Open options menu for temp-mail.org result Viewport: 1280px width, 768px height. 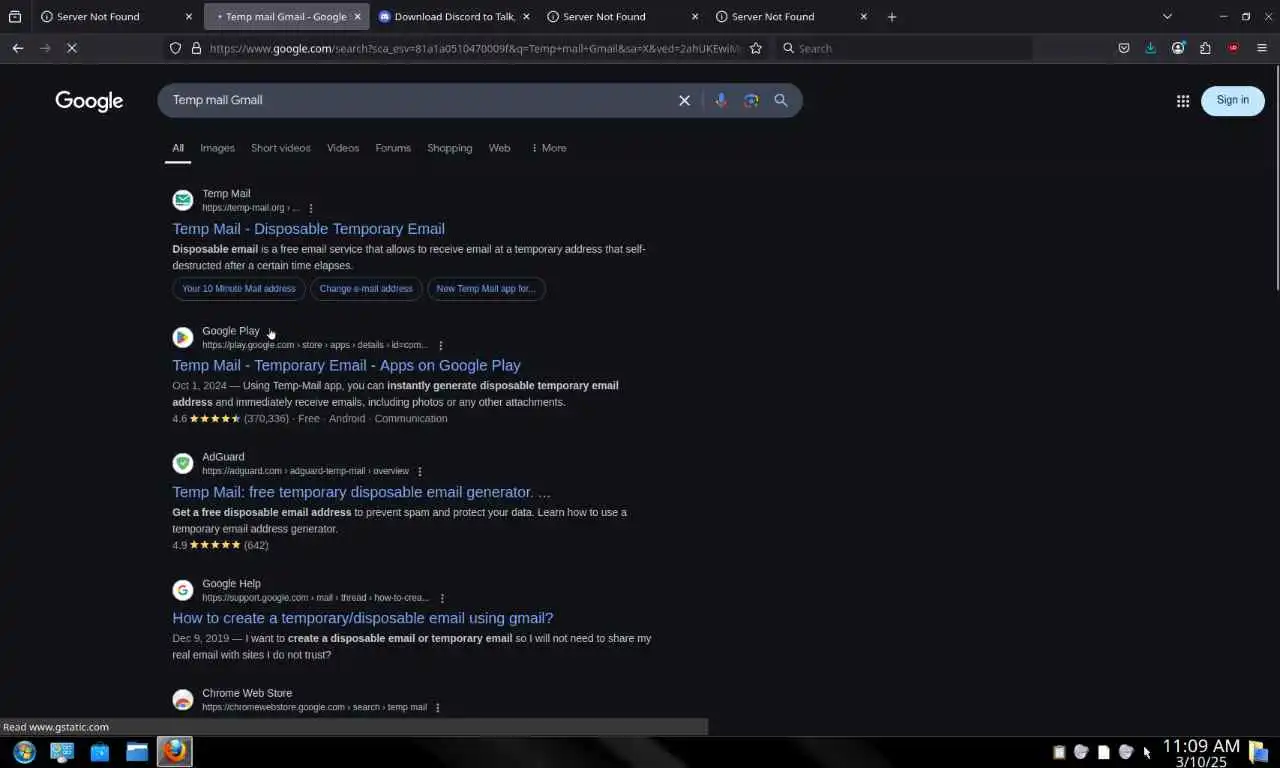coord(311,208)
